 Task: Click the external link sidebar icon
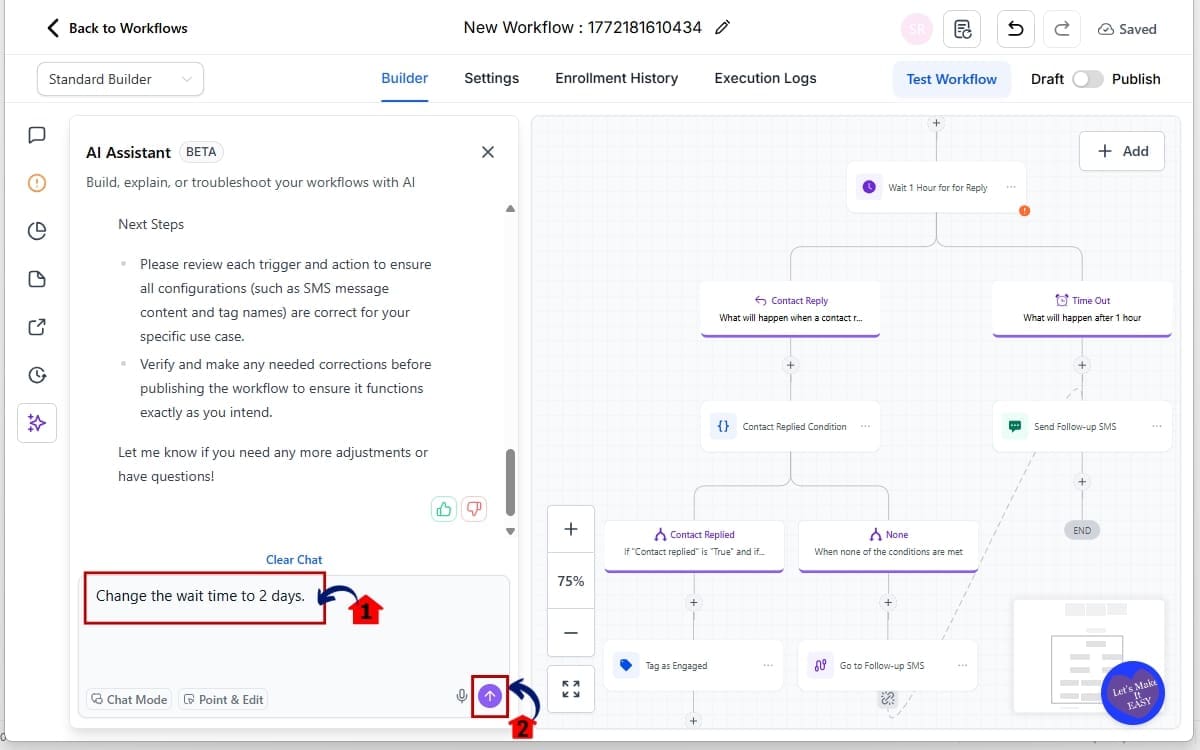pos(37,327)
